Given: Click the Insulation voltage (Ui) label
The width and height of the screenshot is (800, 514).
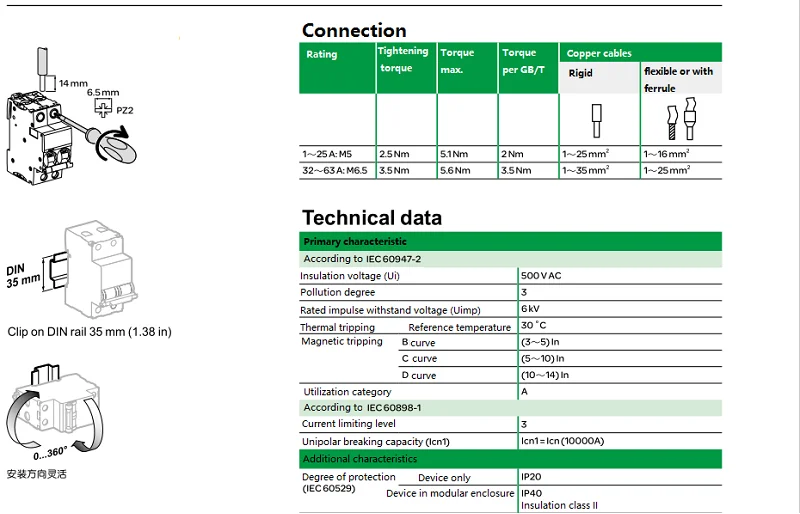Looking at the screenshot, I should click(x=350, y=276).
